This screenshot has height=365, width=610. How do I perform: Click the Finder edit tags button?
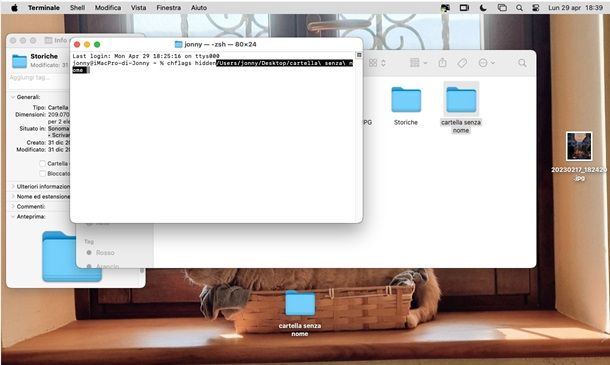[462, 63]
